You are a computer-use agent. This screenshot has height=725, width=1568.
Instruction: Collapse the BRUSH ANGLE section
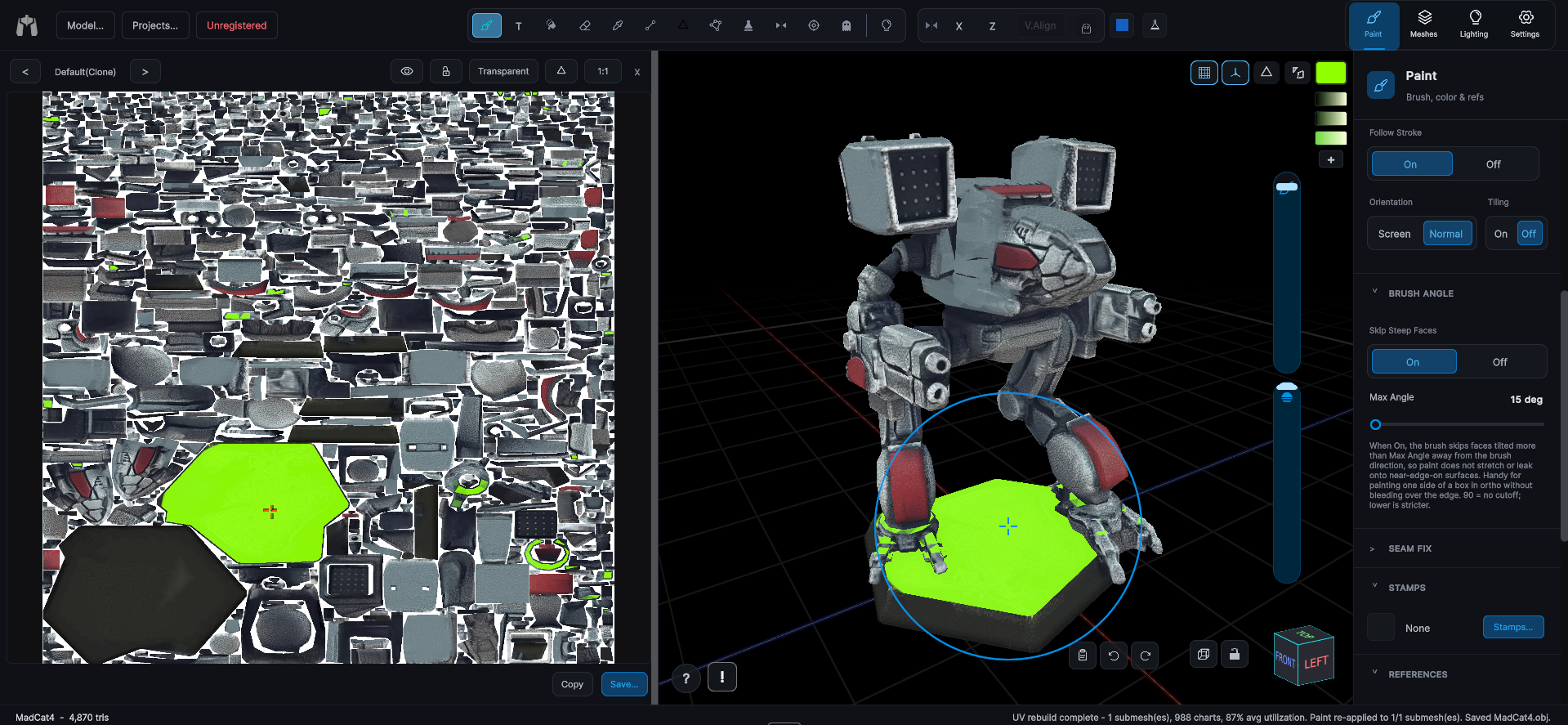(1421, 293)
